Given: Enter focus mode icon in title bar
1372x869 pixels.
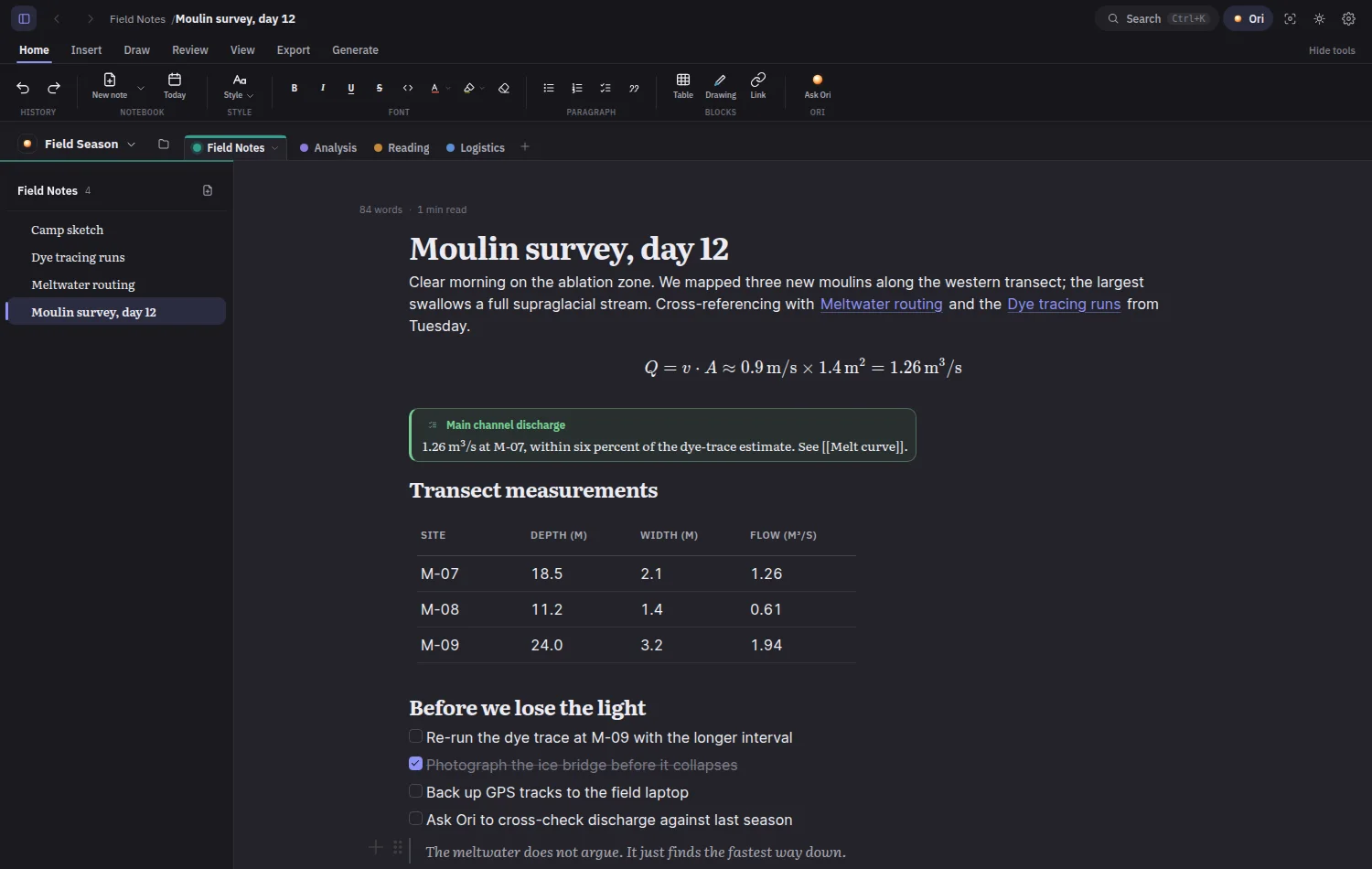Looking at the screenshot, I should 1291,18.
